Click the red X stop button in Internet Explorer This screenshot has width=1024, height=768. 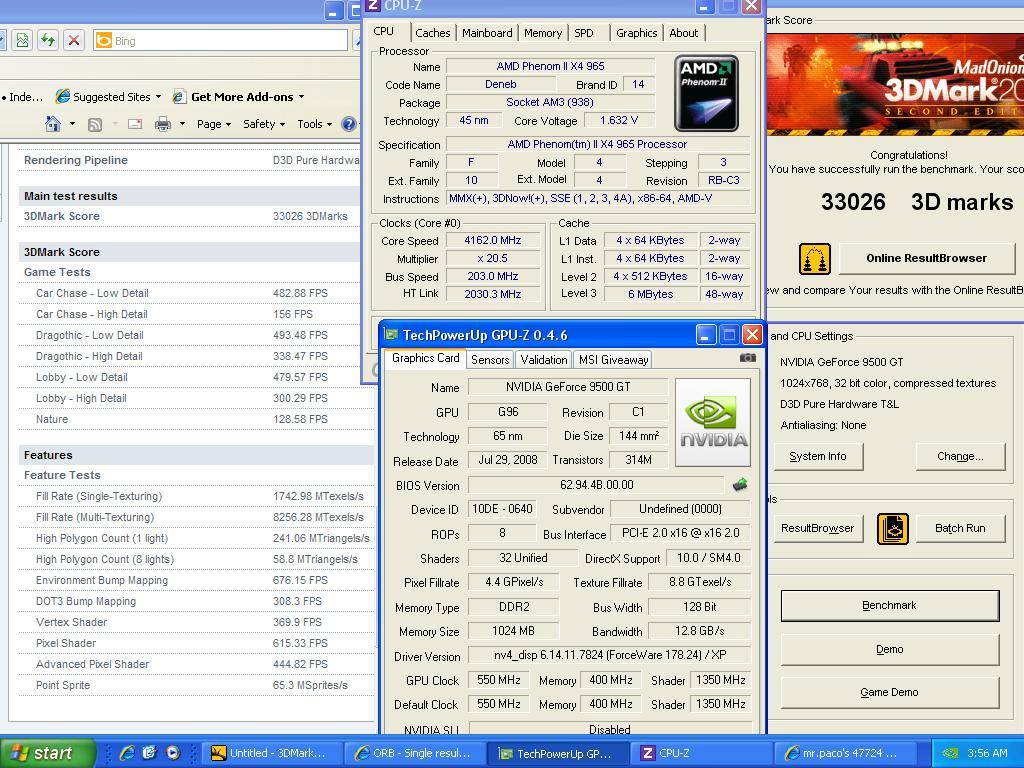pos(74,40)
